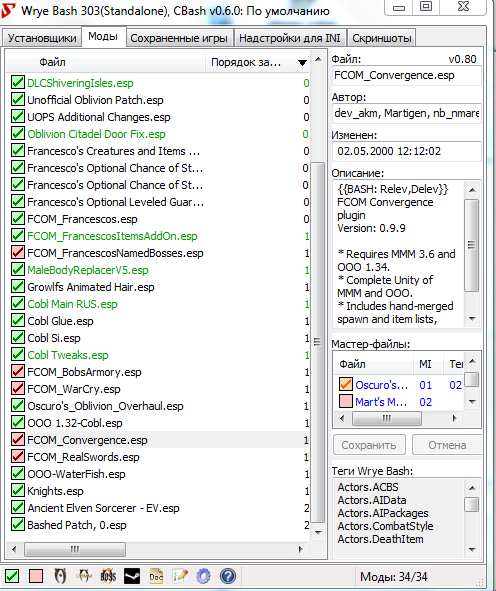Image resolution: width=496 pixels, height=591 pixels.
Task: Uncheck Unofficial Oblivion Patch.esp
Action: [x=18, y=100]
